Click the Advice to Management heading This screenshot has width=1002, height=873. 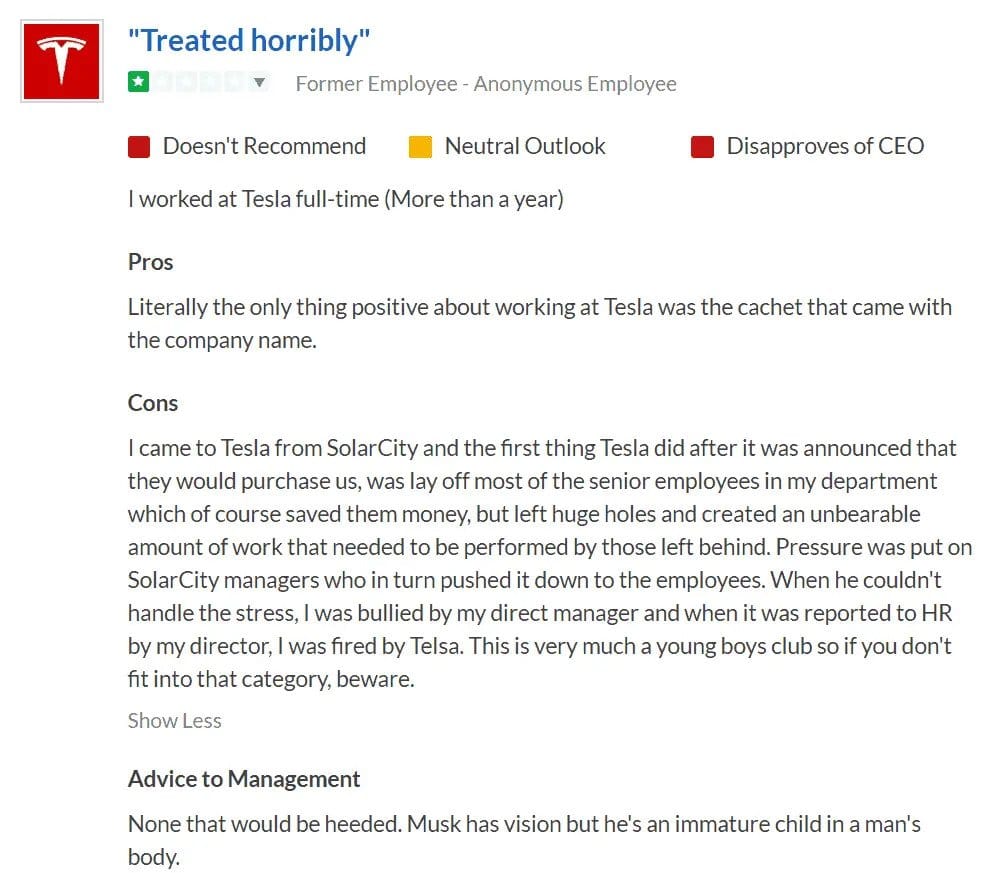point(244,779)
